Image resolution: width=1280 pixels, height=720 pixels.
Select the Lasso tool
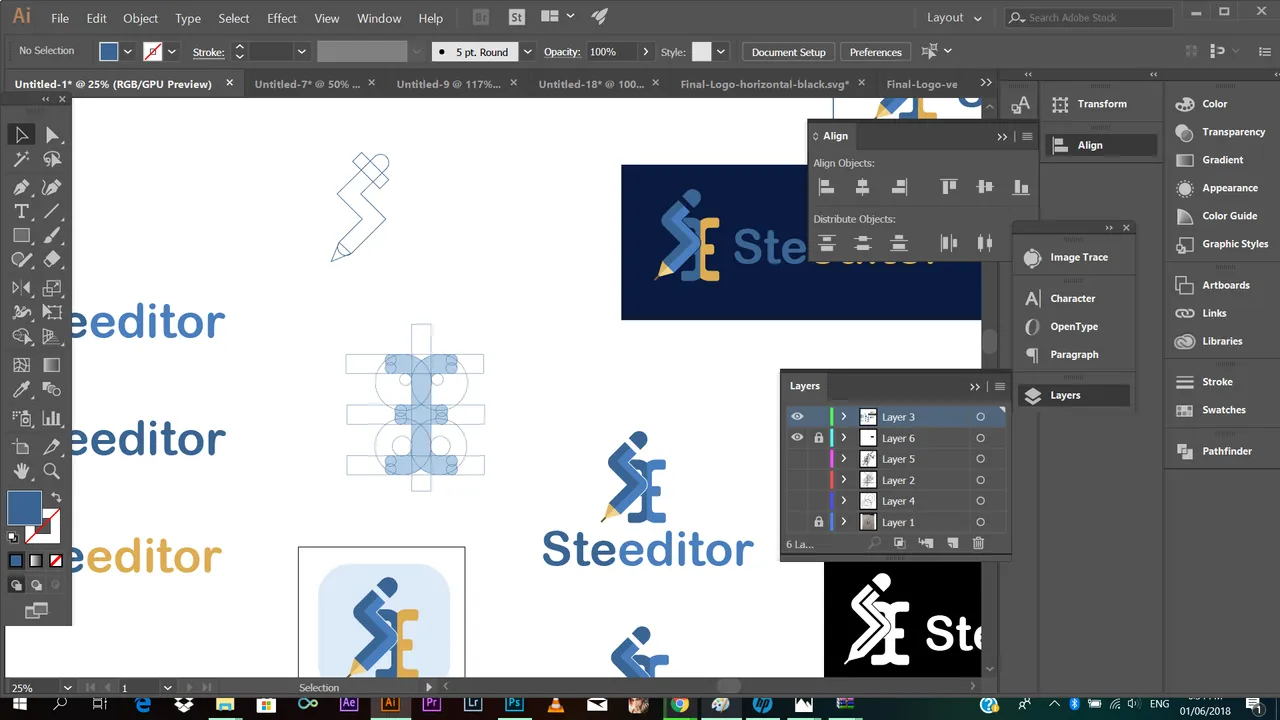pos(52,159)
